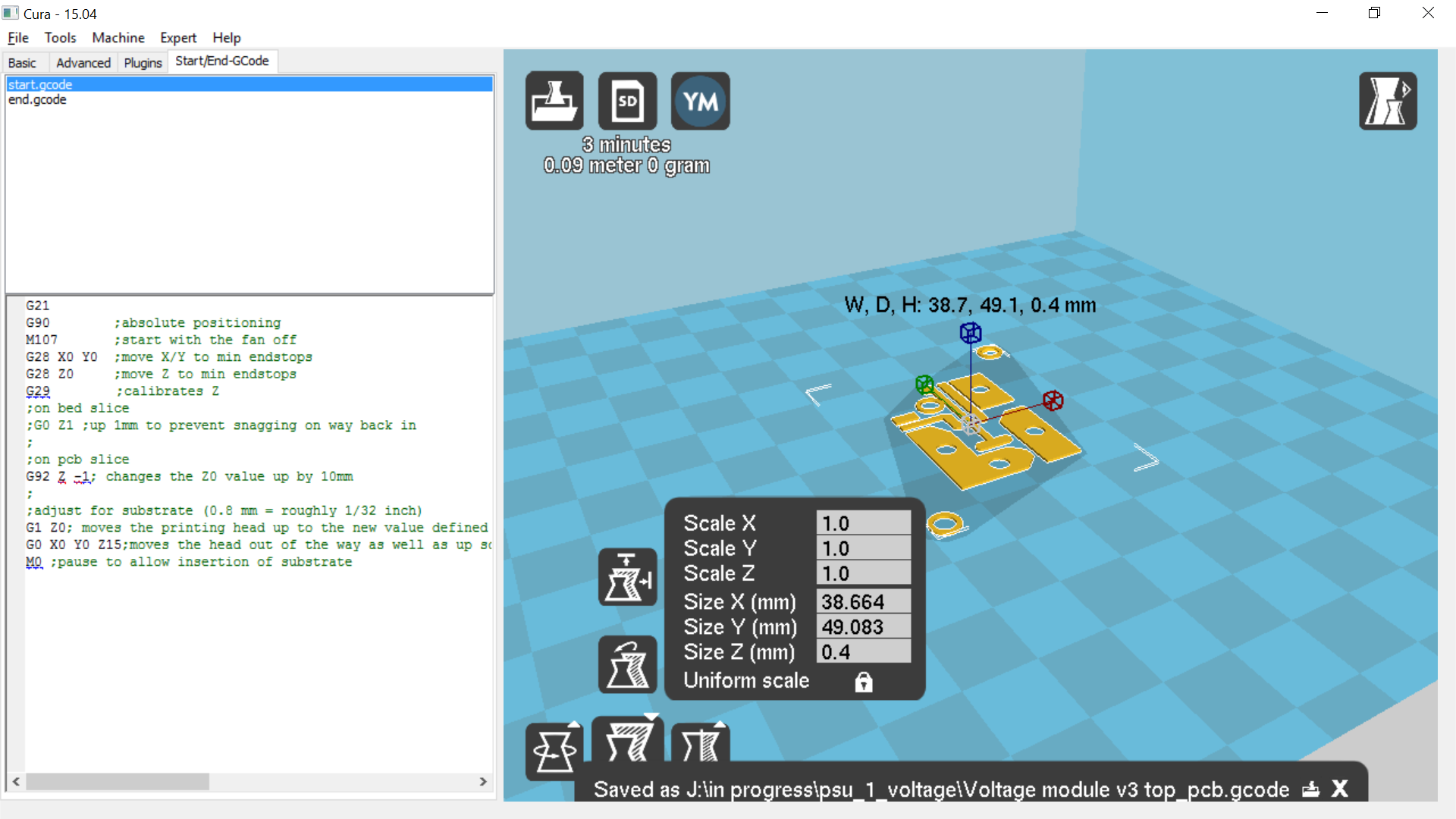The width and height of the screenshot is (1456, 819).
Task: Dismiss the saved gcode notification
Action: tap(1339, 789)
